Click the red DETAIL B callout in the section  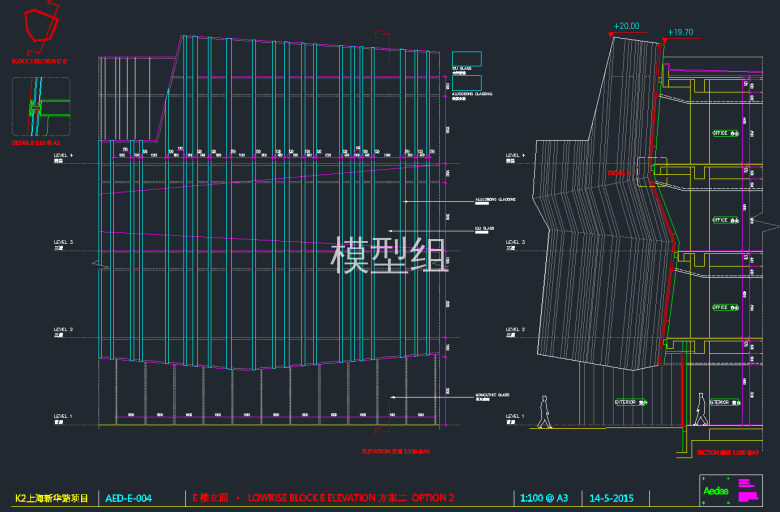[619, 173]
